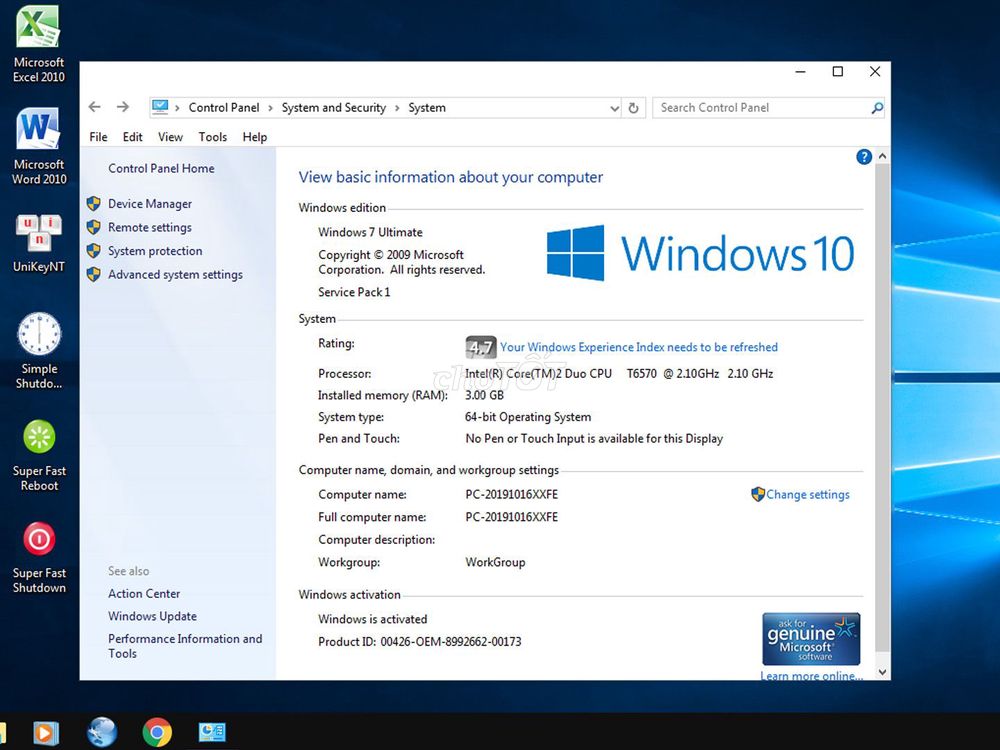Viewport: 1000px width, 750px height.
Task: Select System and Security breadcrumb
Action: [x=334, y=108]
